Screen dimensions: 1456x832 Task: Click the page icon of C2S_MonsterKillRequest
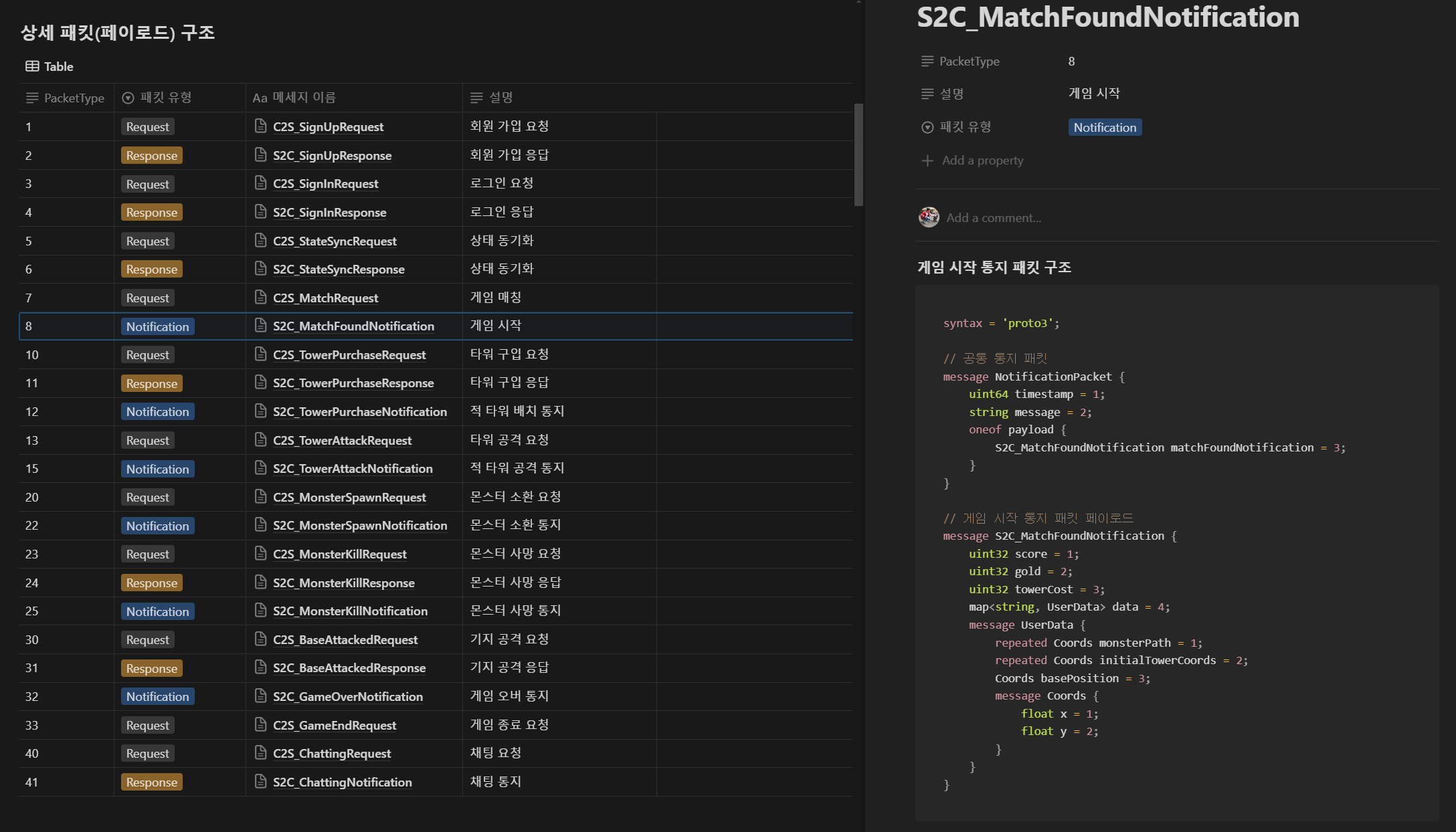coord(261,553)
